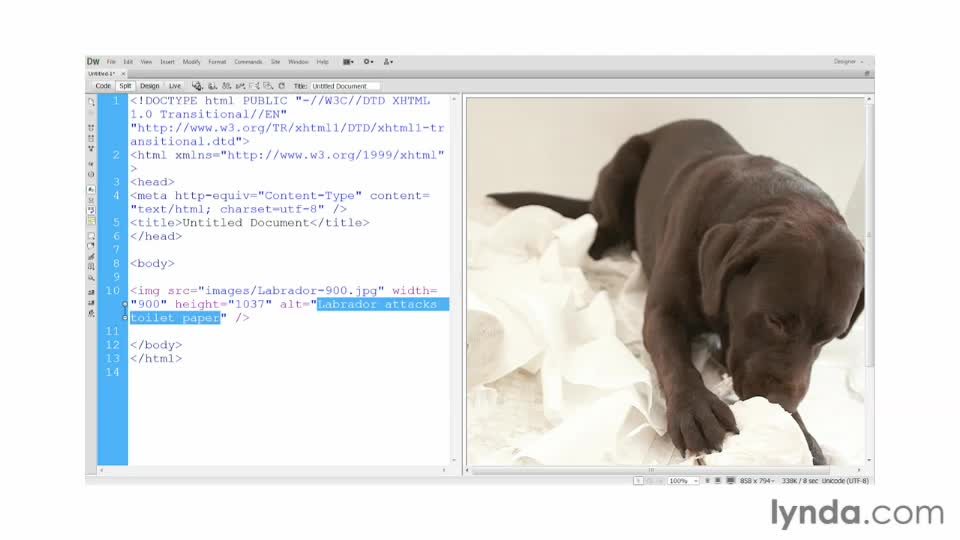Click the Collapse Full Tag icon
The height and width of the screenshot is (540, 960).
(x=91, y=127)
